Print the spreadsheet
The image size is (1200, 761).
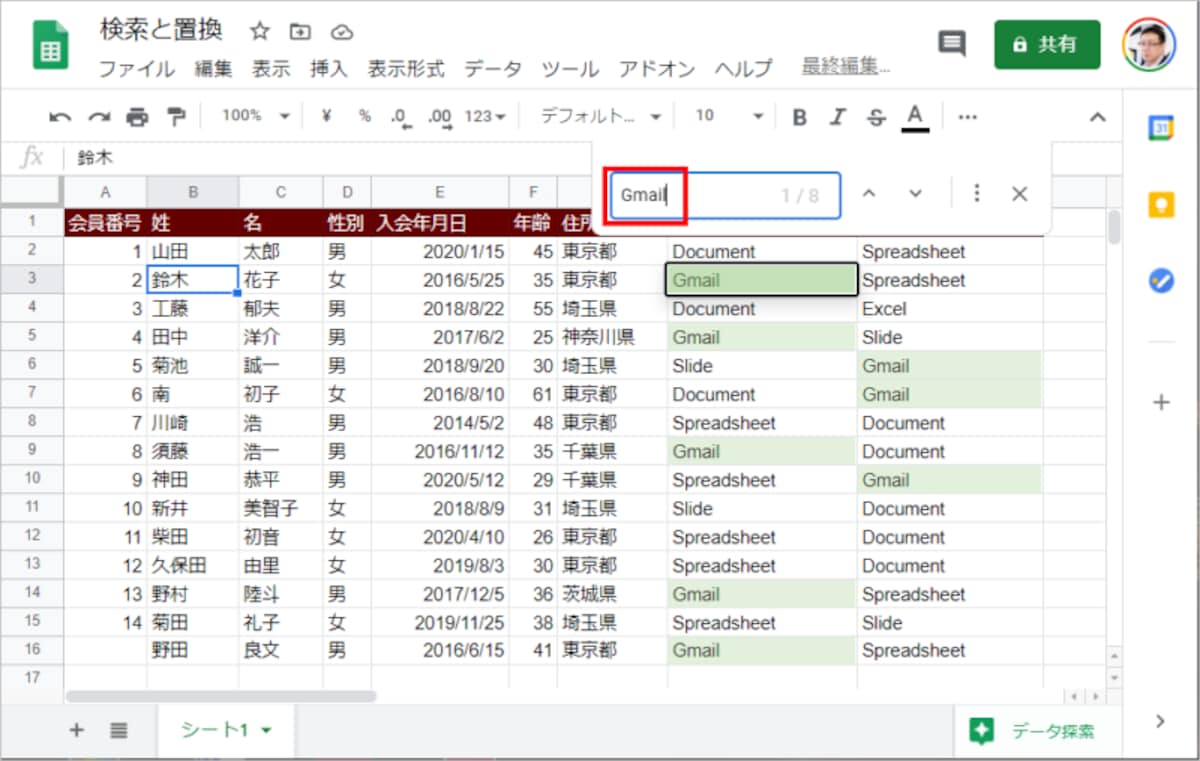137,117
